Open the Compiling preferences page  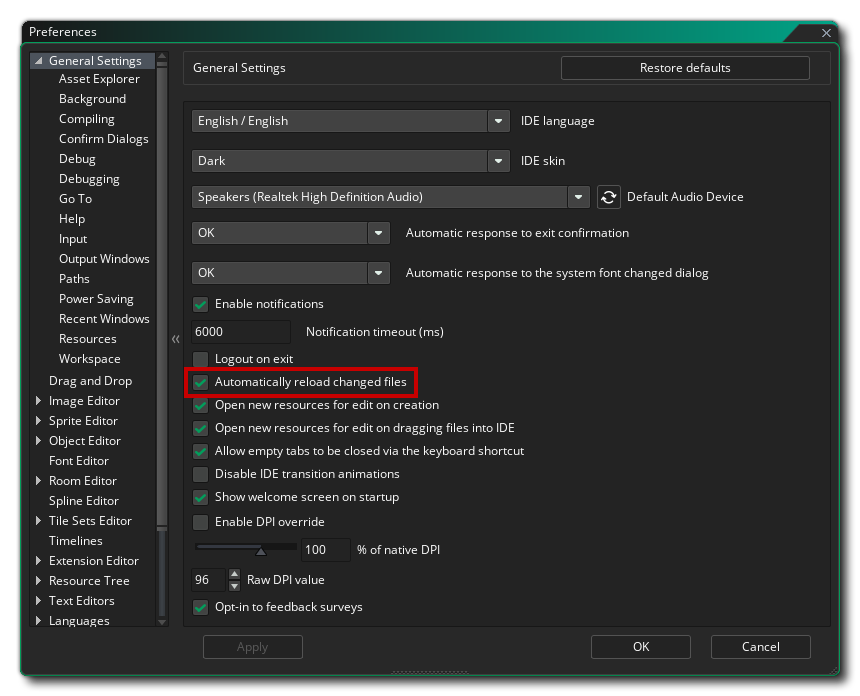coord(87,119)
